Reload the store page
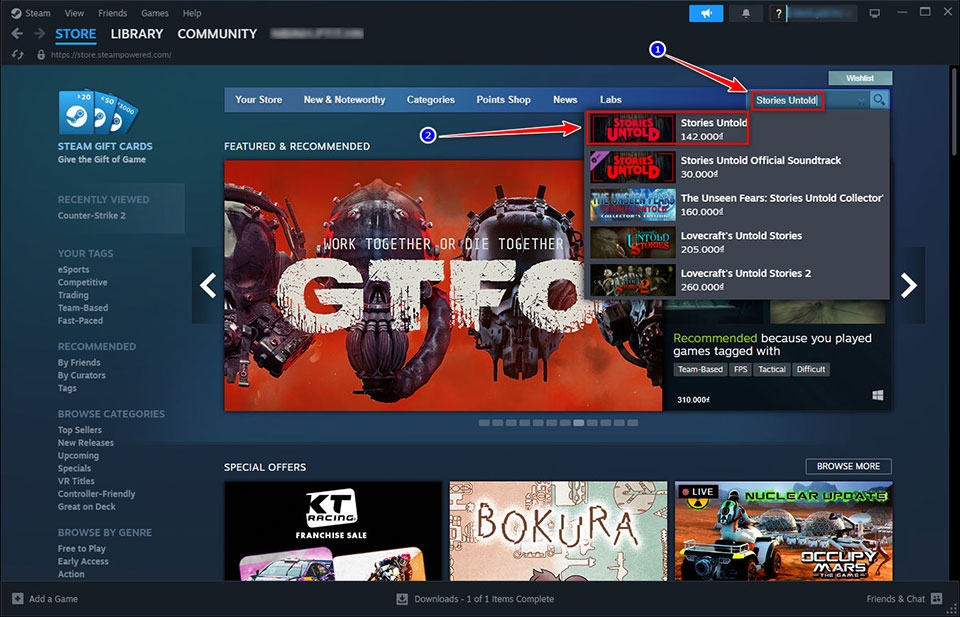 click(x=18, y=54)
